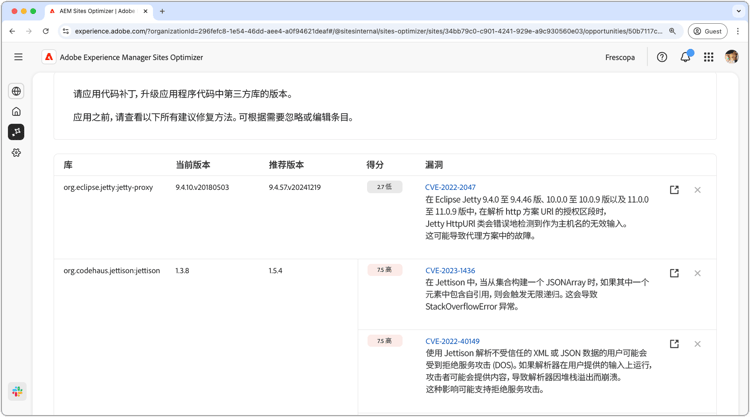The width and height of the screenshot is (750, 417).
Task: Open the help question mark icon
Action: coord(662,57)
